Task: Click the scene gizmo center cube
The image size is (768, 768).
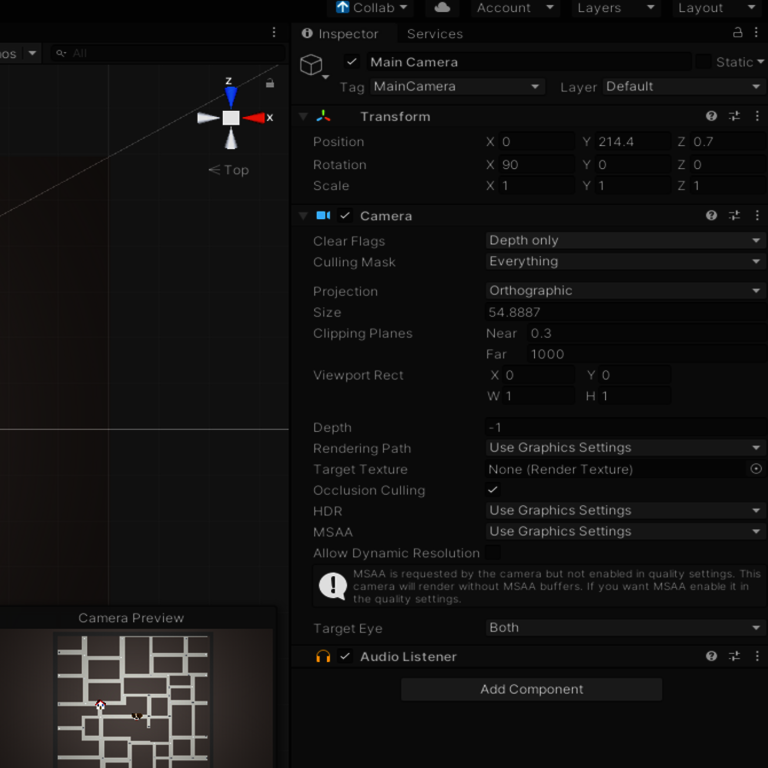Action: (231, 118)
